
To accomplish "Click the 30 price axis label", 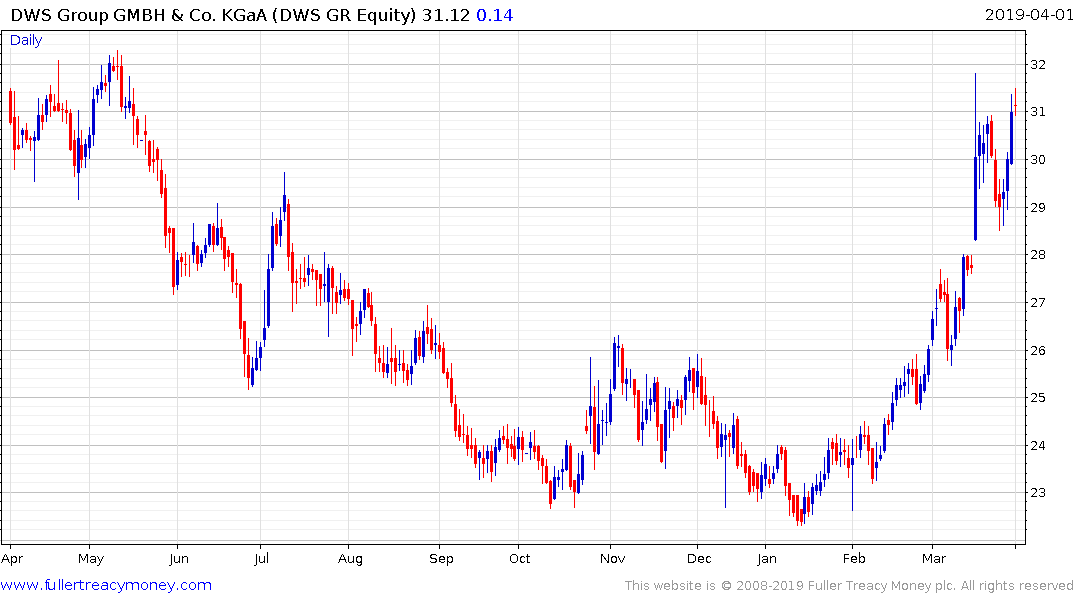I will 1038,160.
